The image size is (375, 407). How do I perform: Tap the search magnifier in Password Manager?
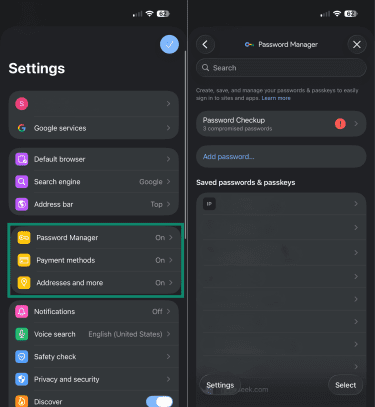click(x=205, y=68)
